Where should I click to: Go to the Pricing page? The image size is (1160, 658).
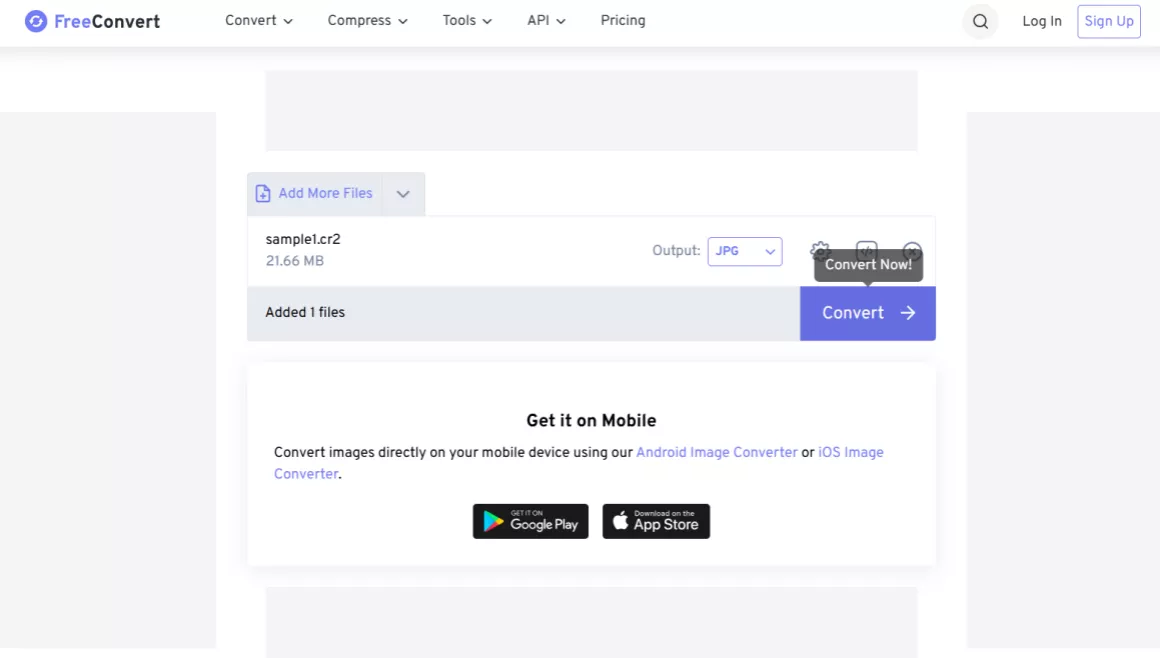[623, 20]
